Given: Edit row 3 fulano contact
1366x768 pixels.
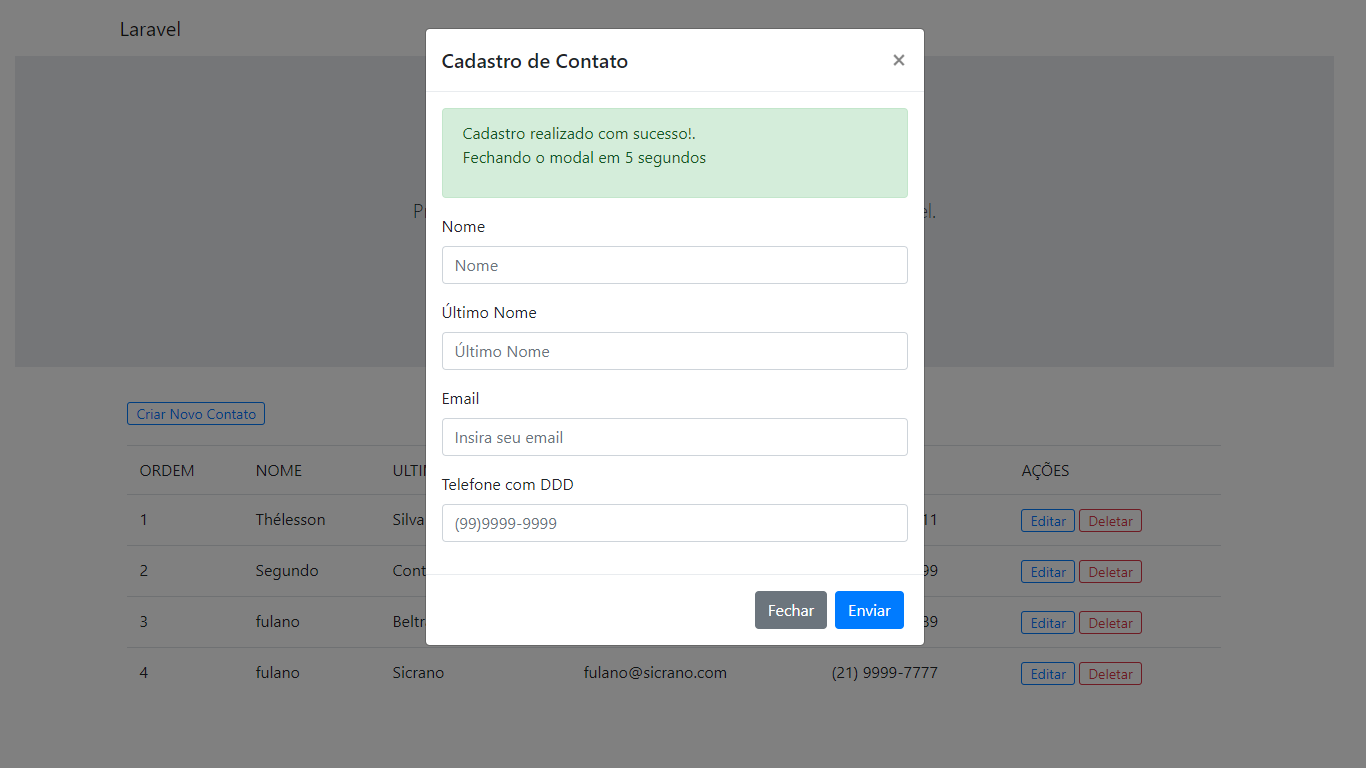Looking at the screenshot, I should (1048, 623).
